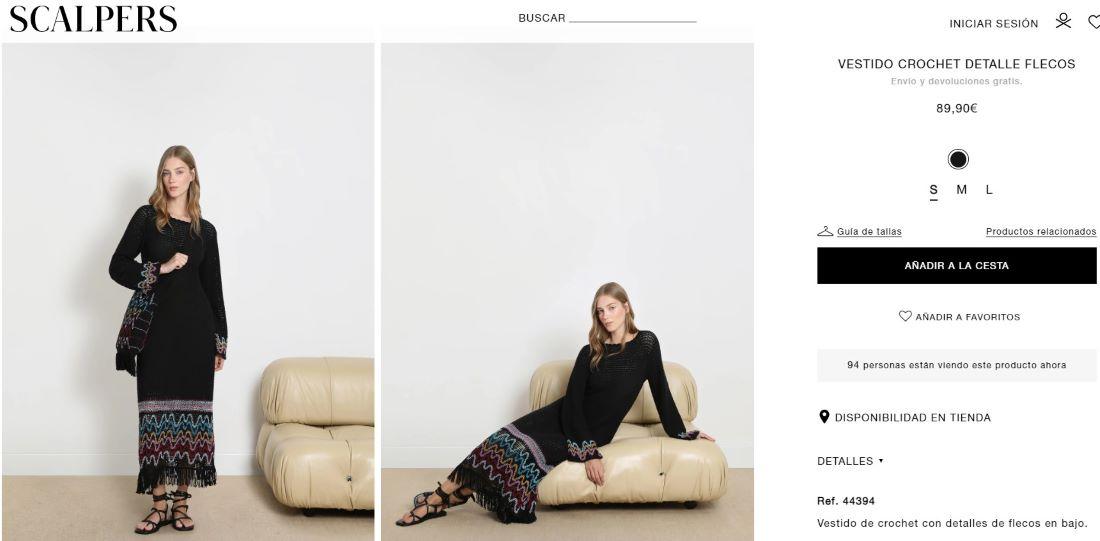Collapse the Detalles section arrow
This screenshot has height=541, width=1100.
[x=880, y=461]
